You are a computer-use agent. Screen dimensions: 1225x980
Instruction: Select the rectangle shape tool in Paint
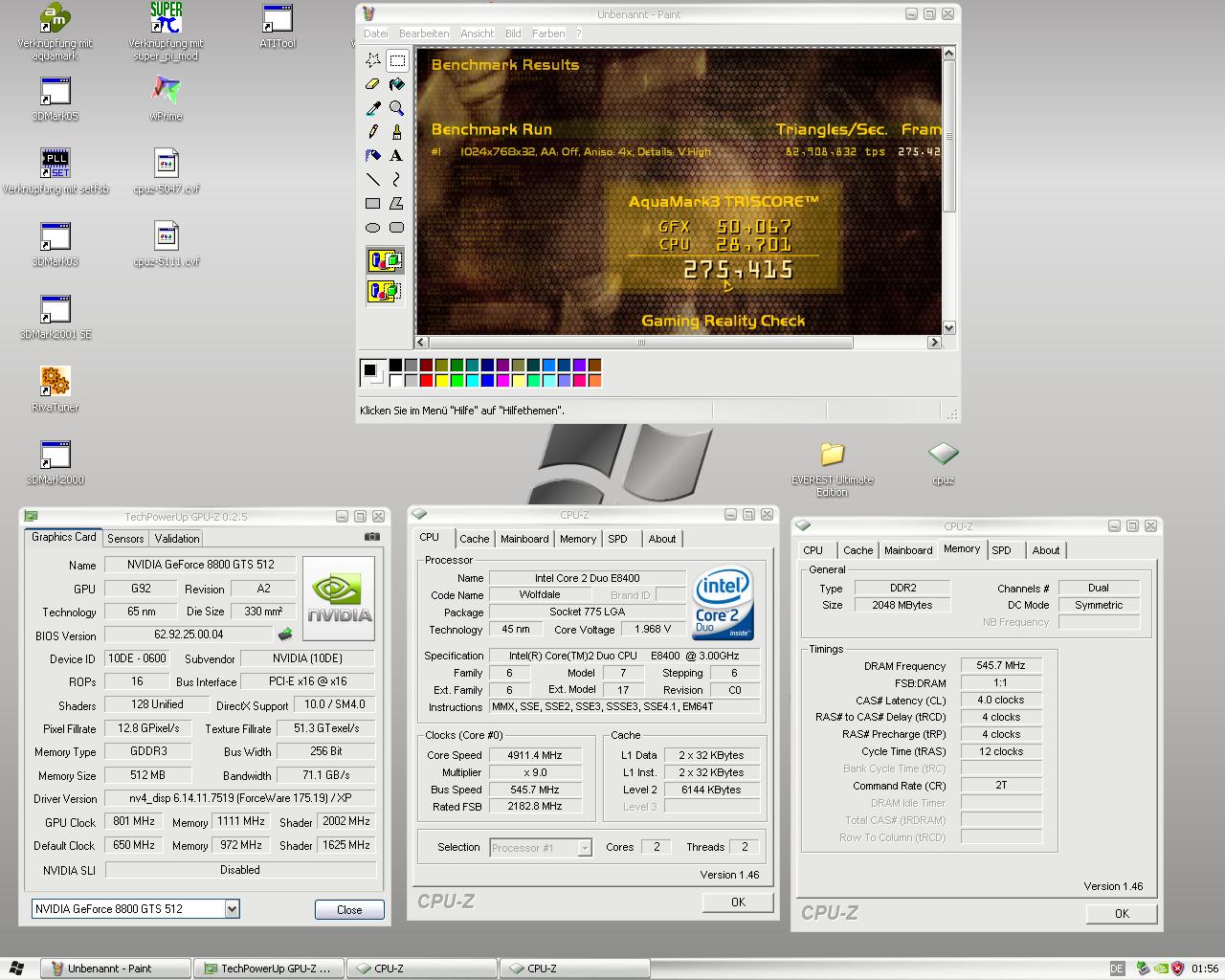pos(373,203)
